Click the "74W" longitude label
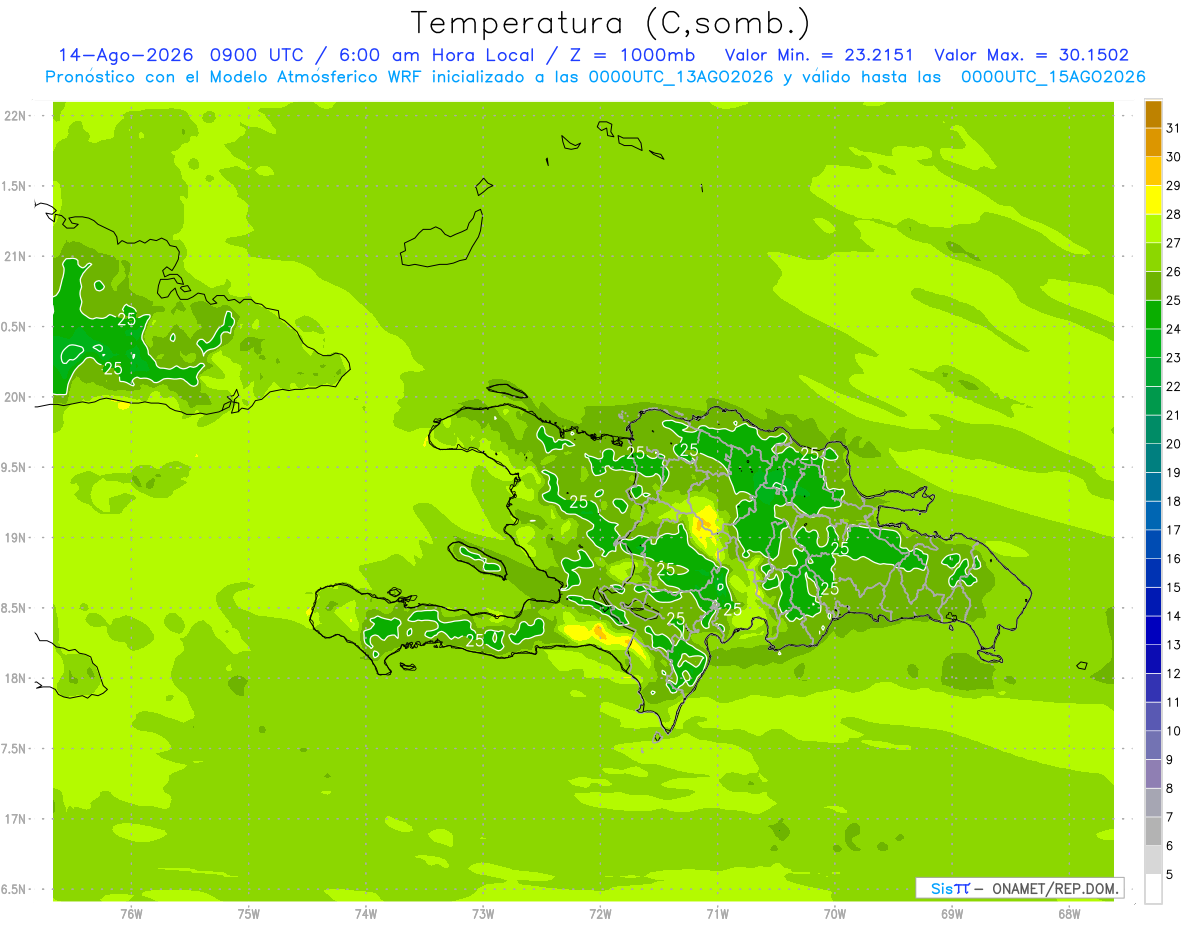 pos(366,914)
